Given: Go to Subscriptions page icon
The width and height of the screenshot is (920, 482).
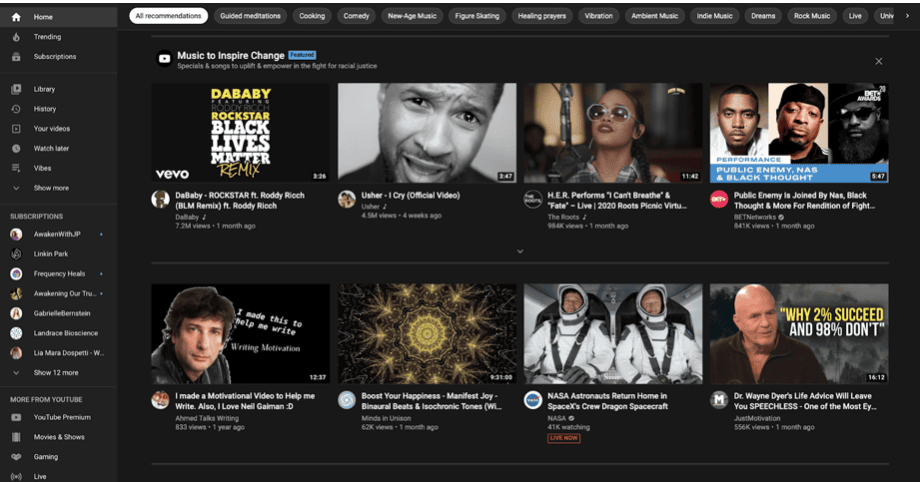Looking at the screenshot, I should point(16,56).
